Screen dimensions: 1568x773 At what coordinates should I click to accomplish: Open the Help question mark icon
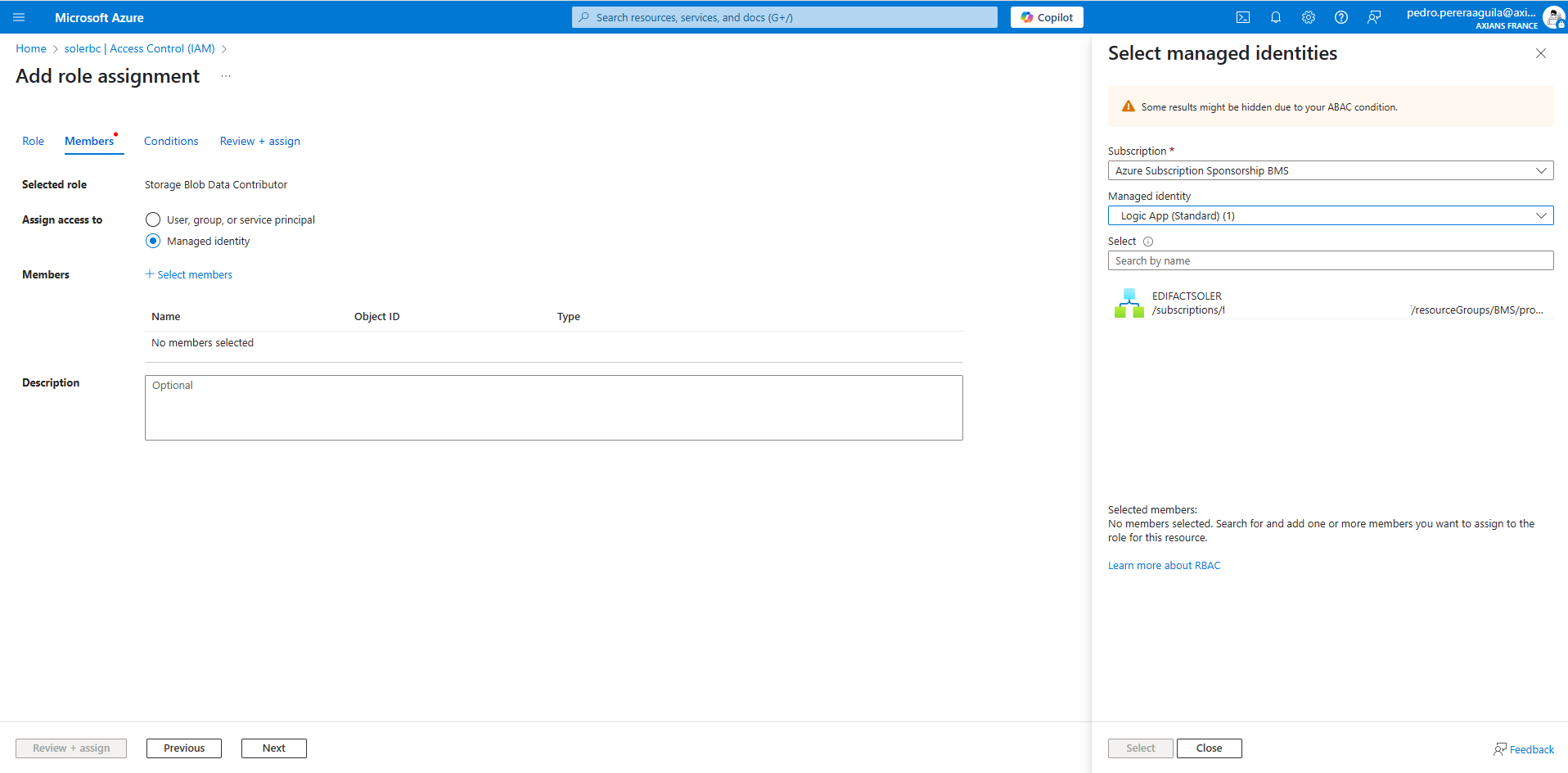(1340, 17)
